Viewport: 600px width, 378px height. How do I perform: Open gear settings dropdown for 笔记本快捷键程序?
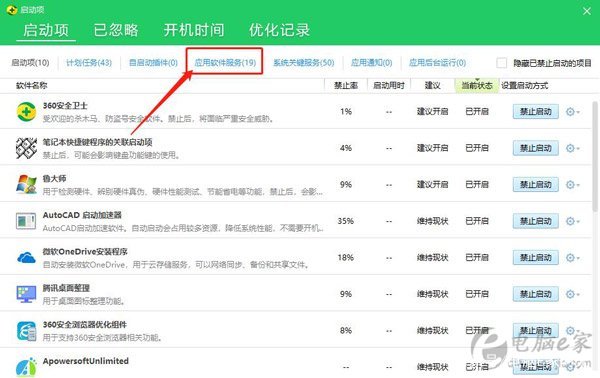pos(572,148)
